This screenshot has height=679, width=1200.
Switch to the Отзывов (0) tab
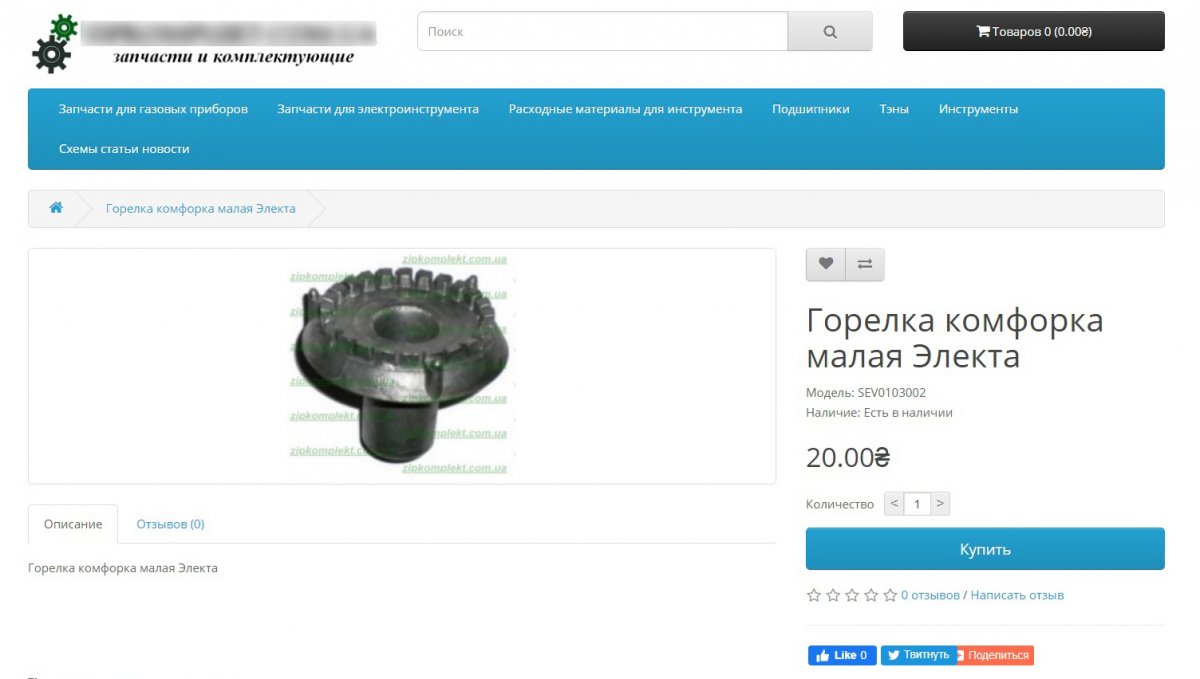171,524
